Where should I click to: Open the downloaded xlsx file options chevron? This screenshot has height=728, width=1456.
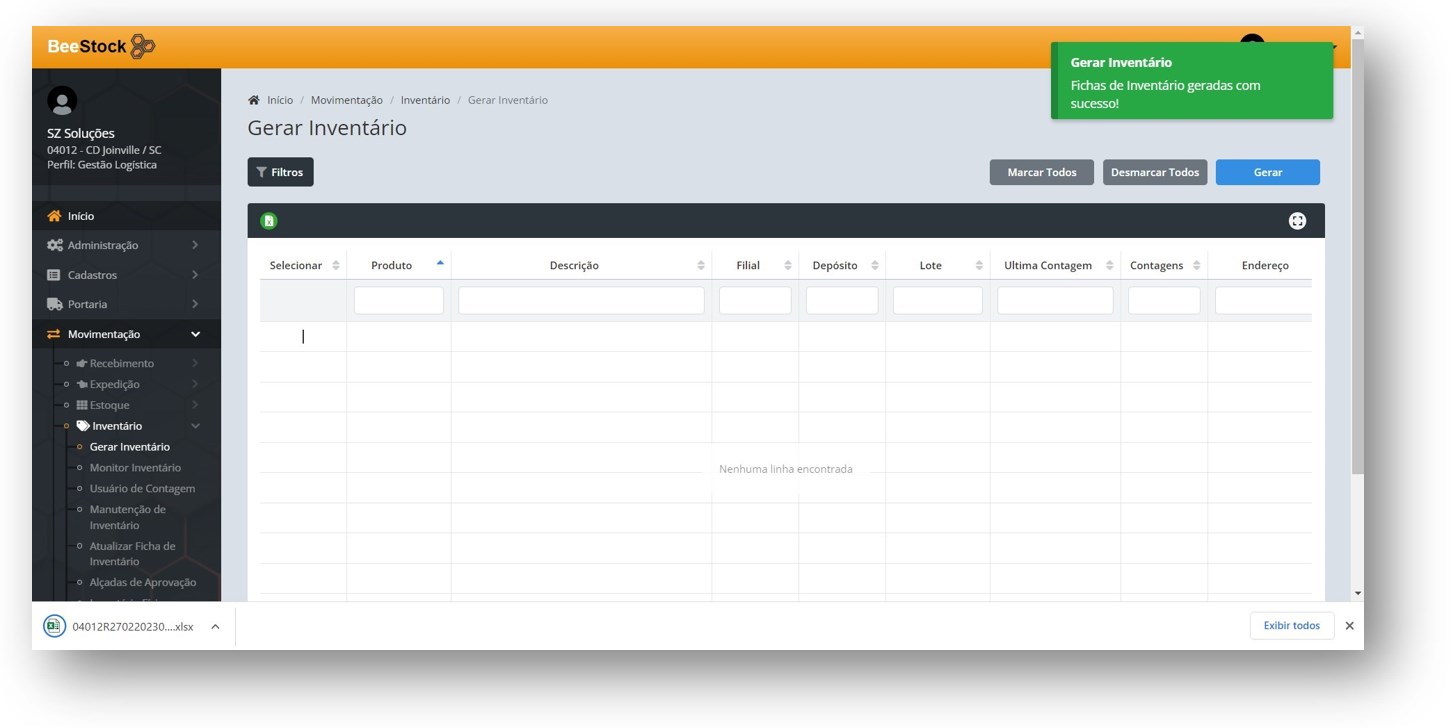coord(215,627)
